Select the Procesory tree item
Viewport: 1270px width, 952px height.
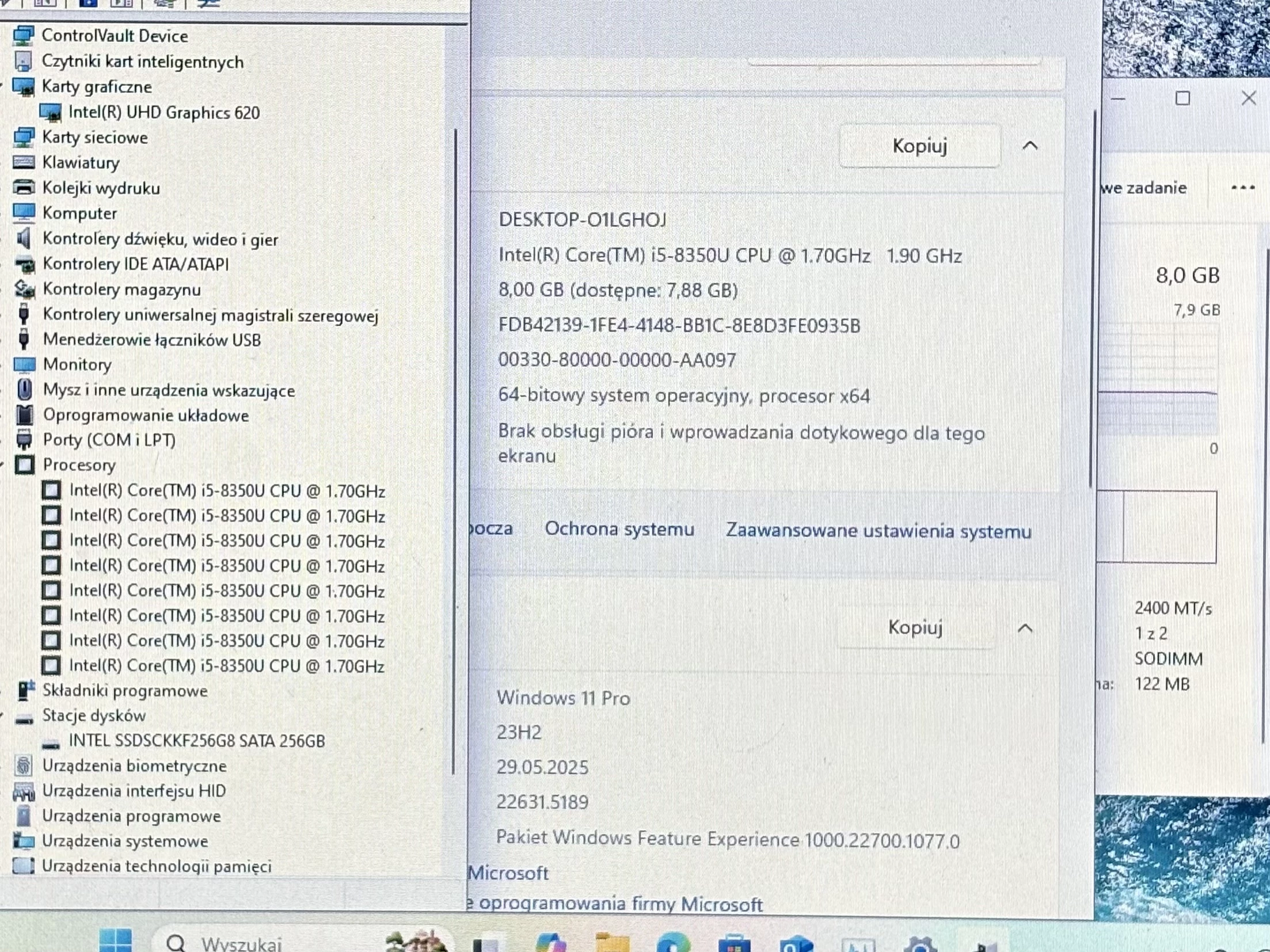coord(79,464)
